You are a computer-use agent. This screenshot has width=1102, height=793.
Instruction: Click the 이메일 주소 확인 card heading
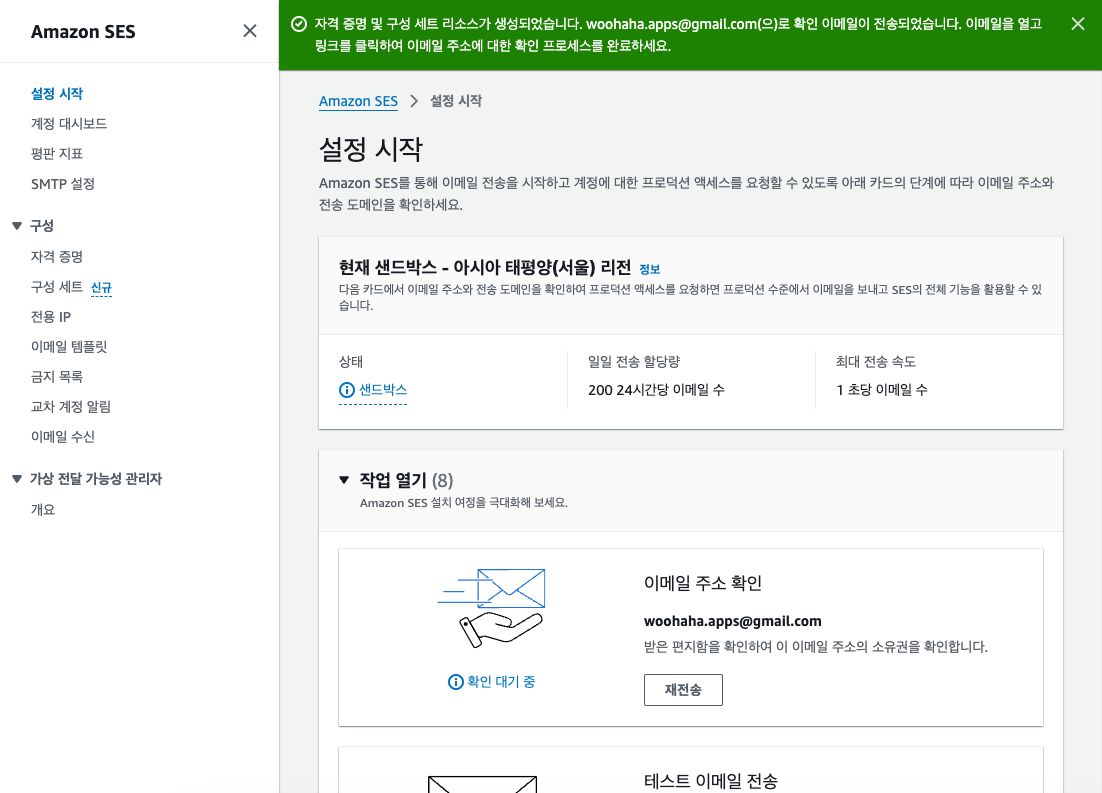pos(703,583)
